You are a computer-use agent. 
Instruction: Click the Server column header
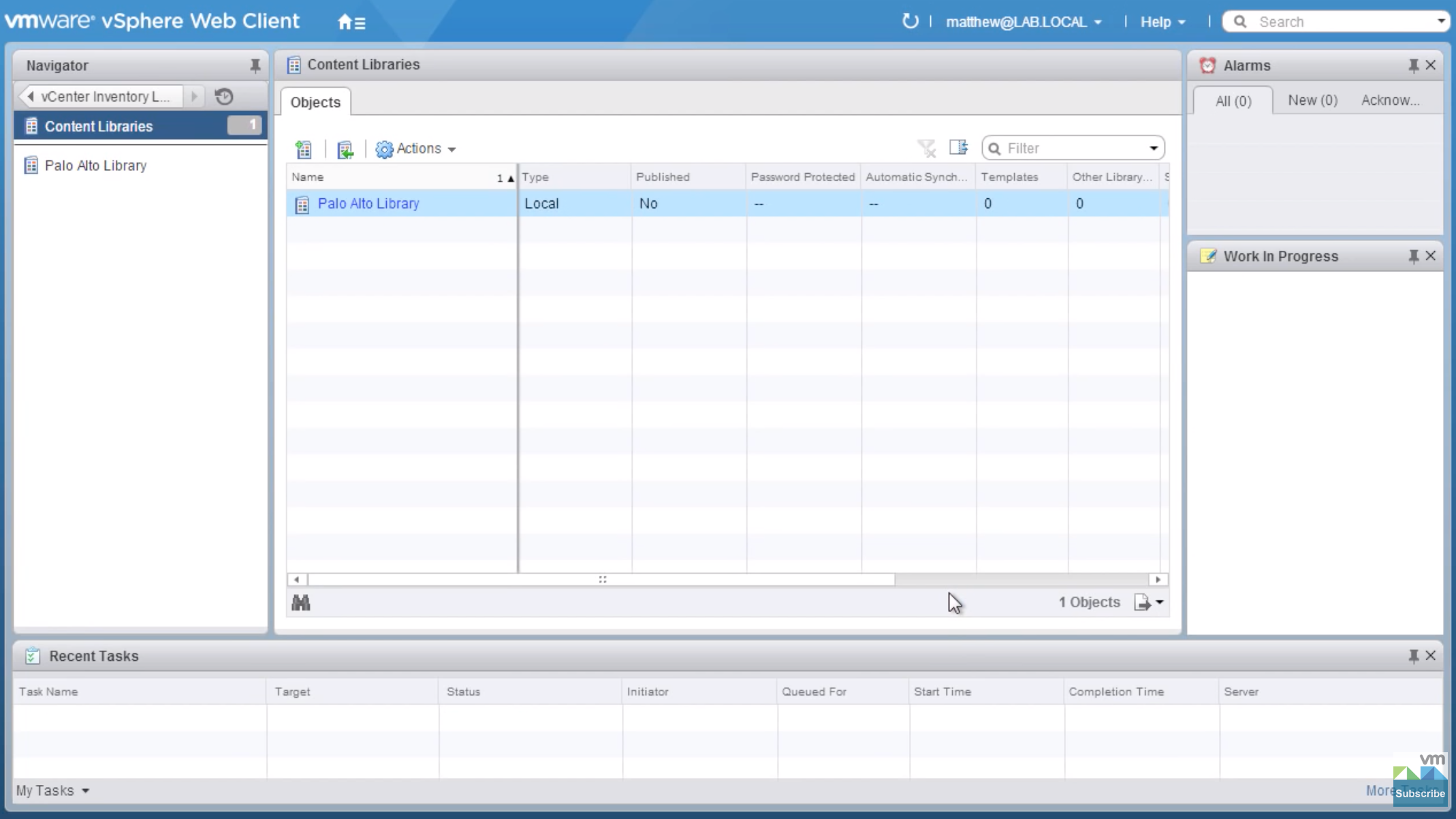(1331, 692)
